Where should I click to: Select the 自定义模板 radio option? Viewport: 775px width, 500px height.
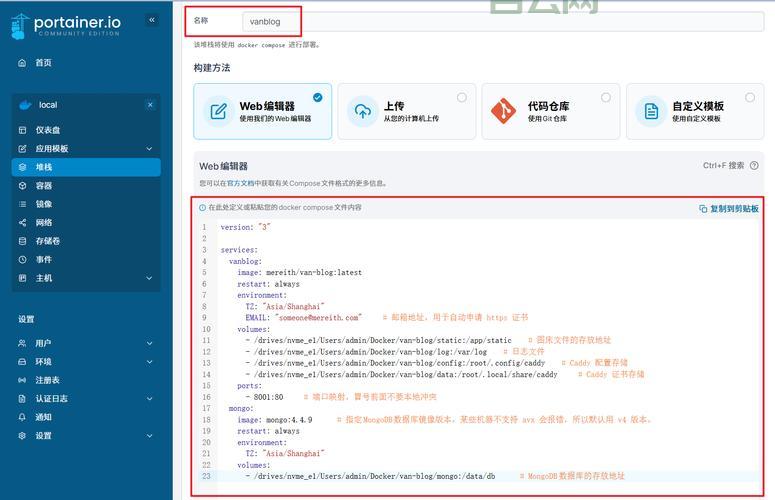pos(750,97)
